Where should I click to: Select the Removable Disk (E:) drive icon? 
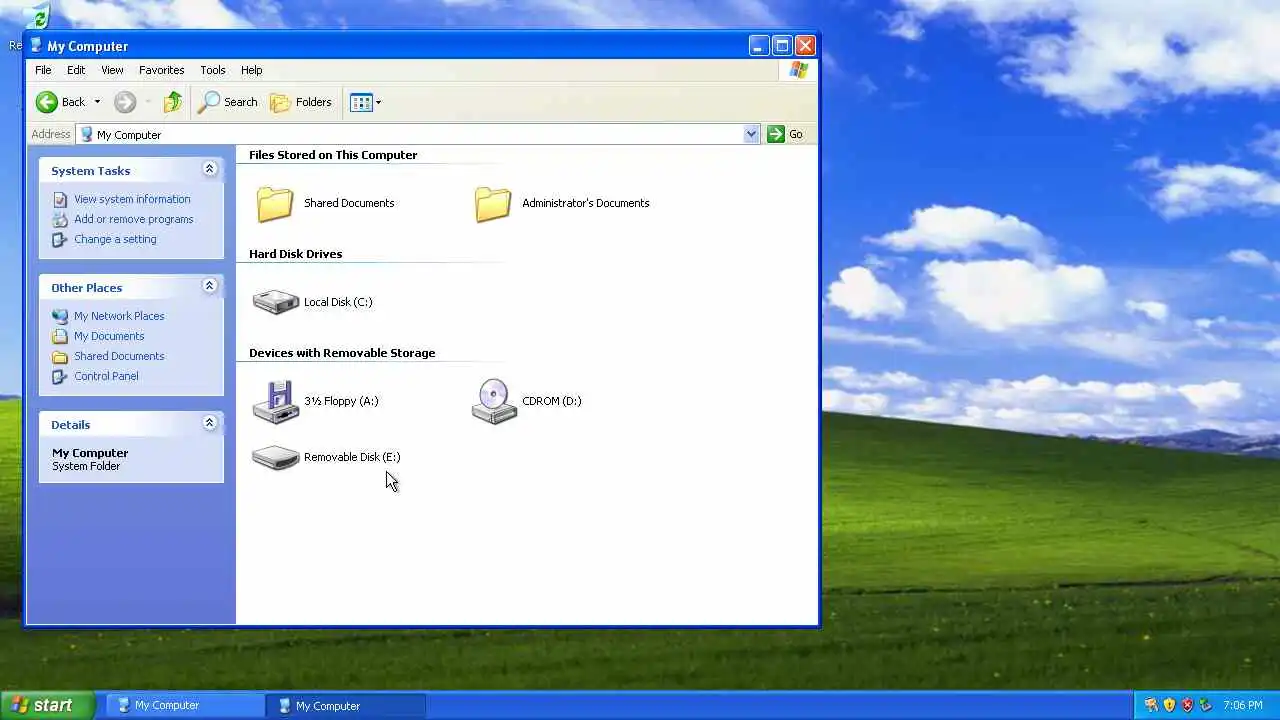point(276,457)
